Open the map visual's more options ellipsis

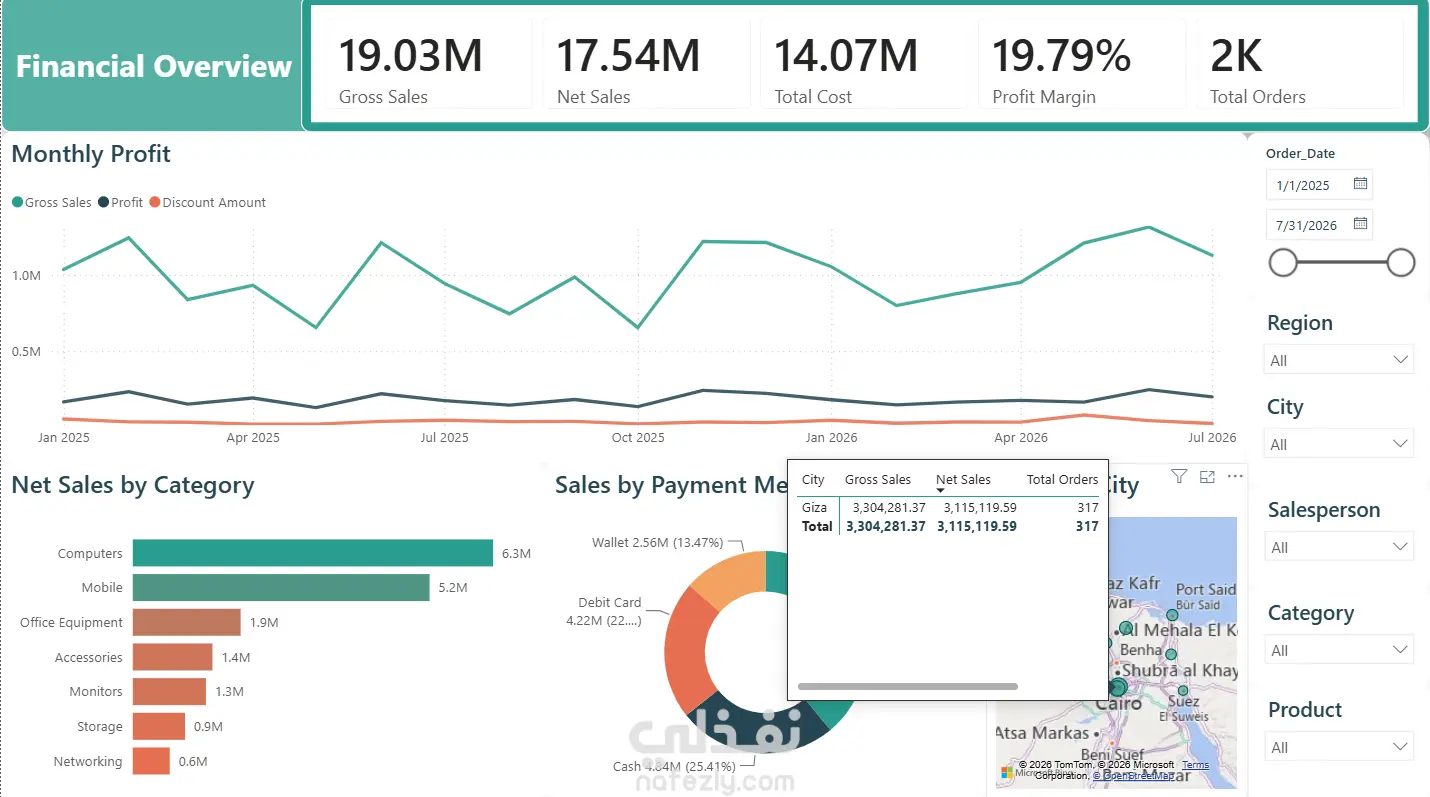click(1235, 477)
